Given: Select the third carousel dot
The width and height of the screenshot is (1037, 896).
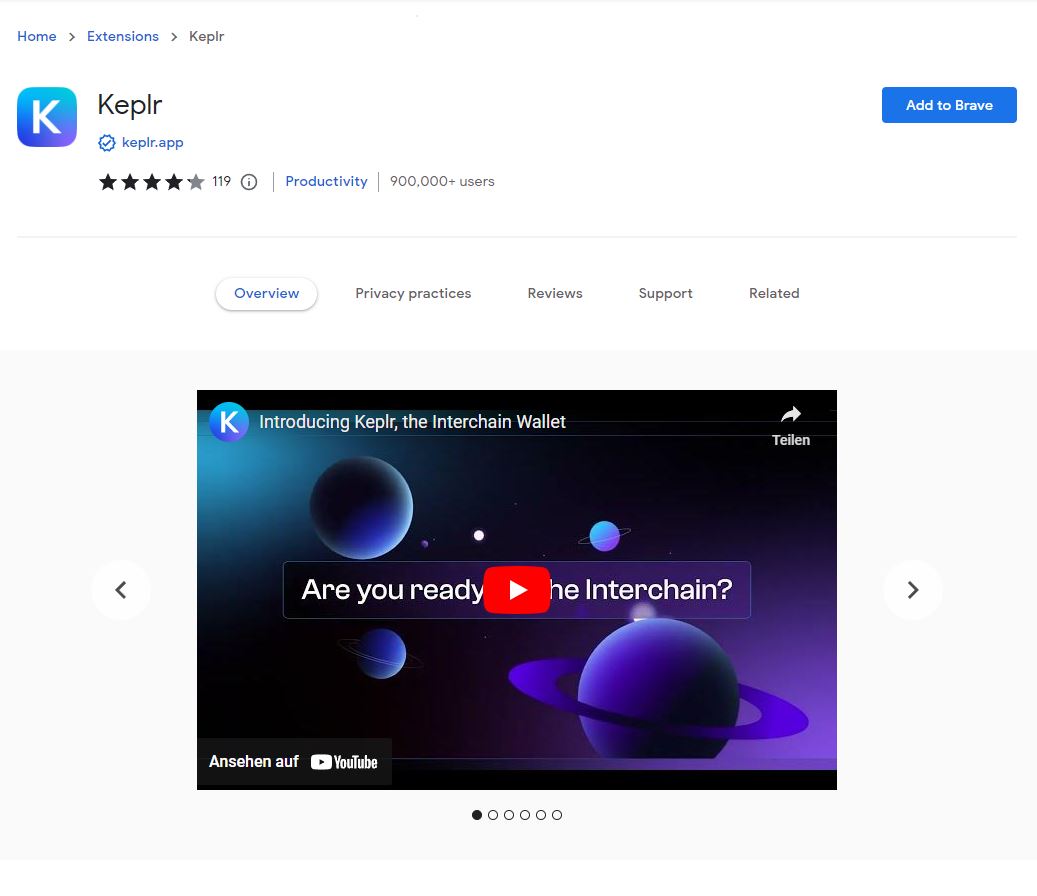Looking at the screenshot, I should (x=509, y=815).
